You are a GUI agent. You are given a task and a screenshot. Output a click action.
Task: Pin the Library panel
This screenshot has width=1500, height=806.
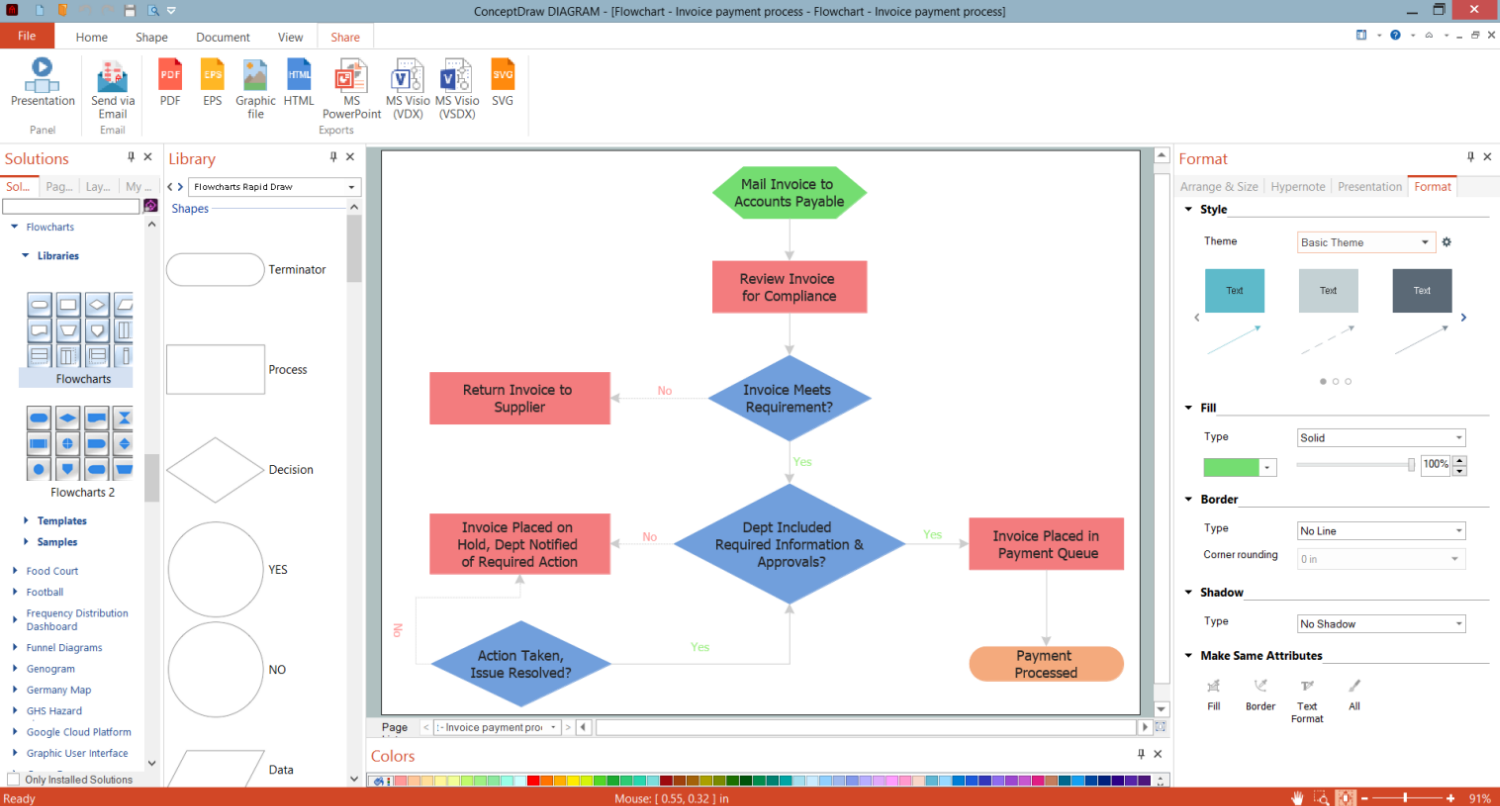click(334, 158)
